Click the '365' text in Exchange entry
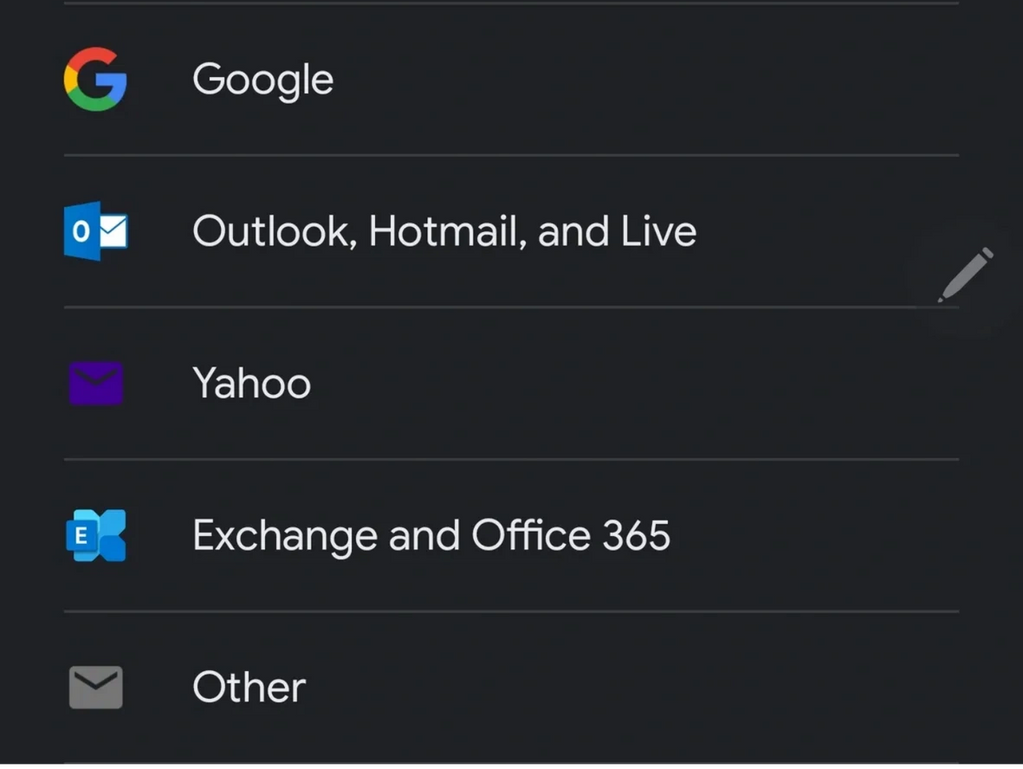Viewport: 1023px width, 769px height. pyautogui.click(x=636, y=536)
